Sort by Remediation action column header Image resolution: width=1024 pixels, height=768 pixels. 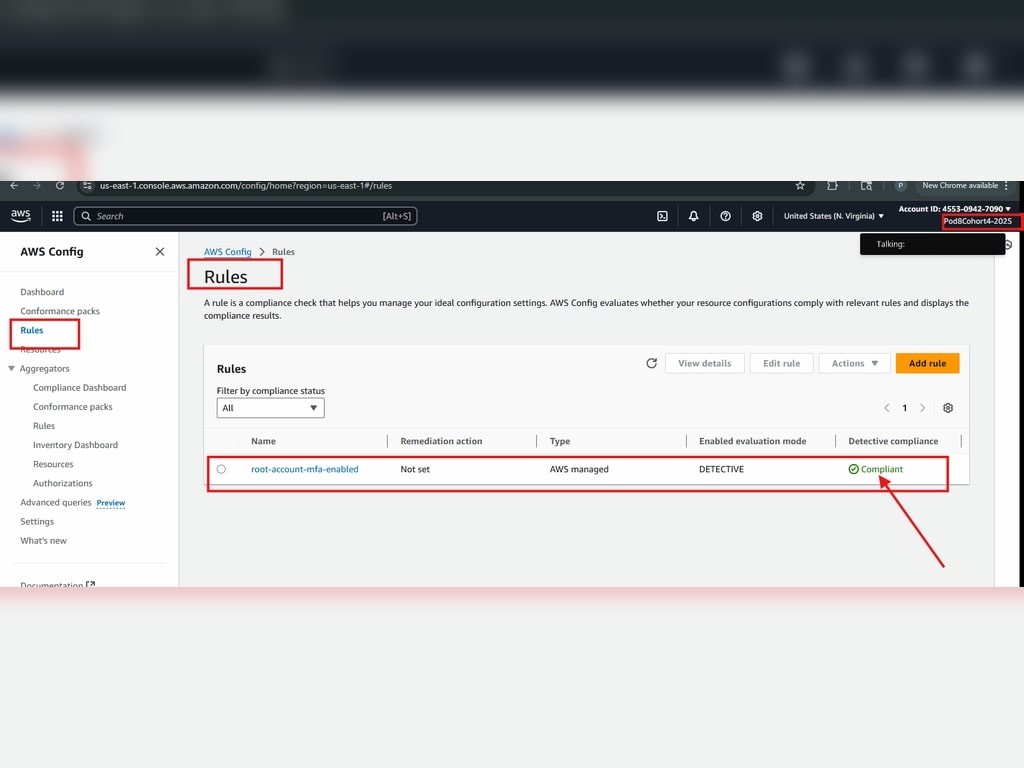(x=441, y=441)
